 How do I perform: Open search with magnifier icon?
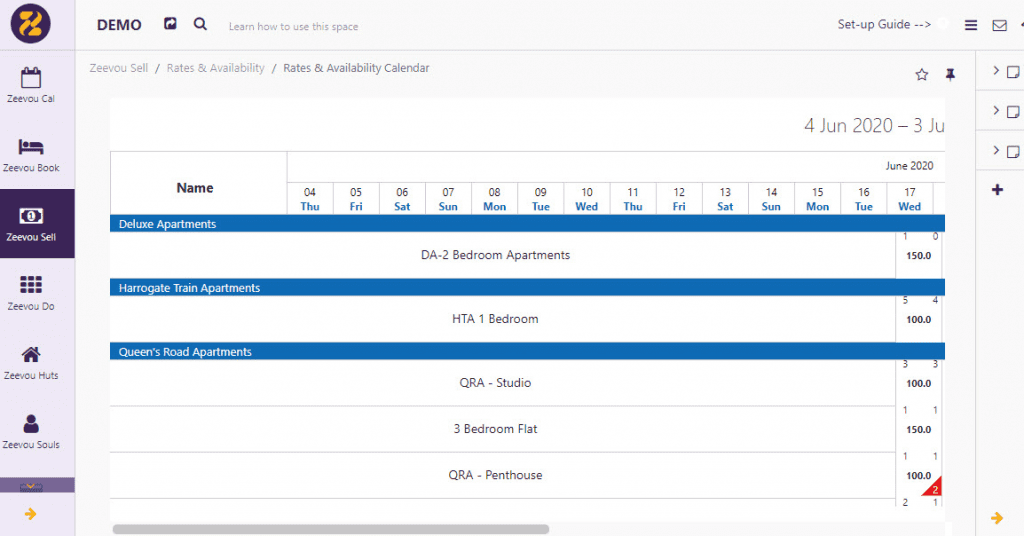(x=200, y=24)
